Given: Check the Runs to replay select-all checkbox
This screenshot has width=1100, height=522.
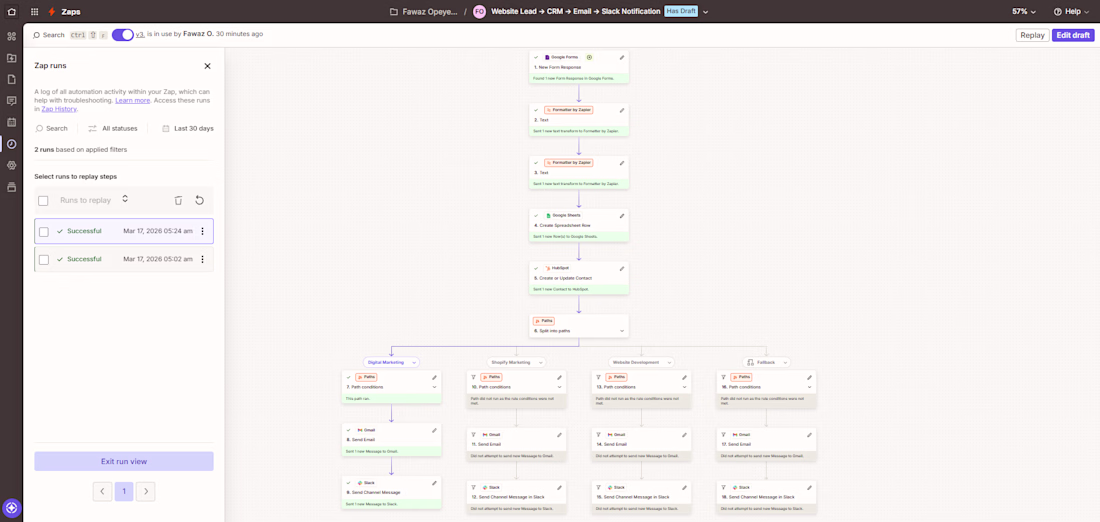Looking at the screenshot, I should (x=43, y=201).
